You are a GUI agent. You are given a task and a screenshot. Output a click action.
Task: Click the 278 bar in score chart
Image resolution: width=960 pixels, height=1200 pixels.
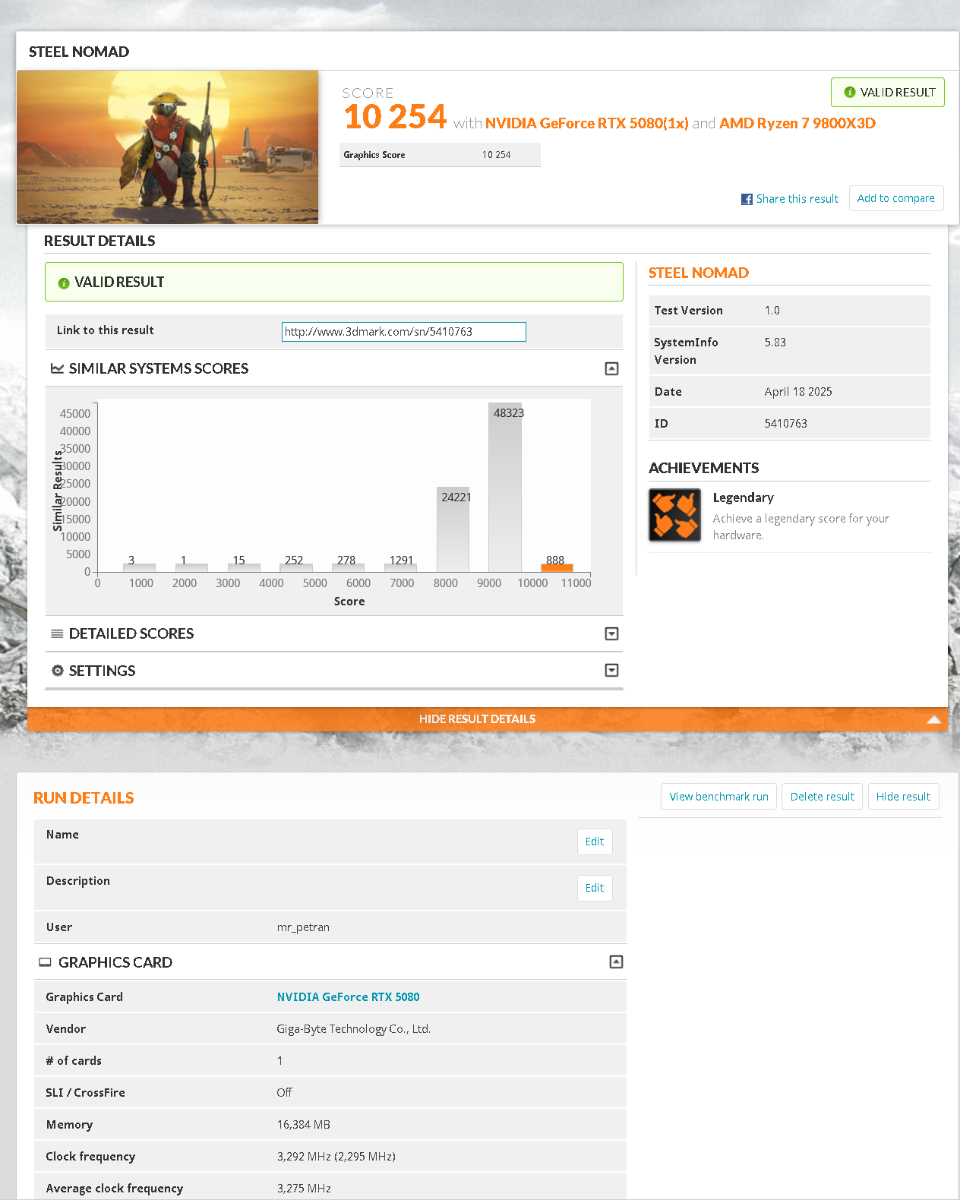(348, 567)
